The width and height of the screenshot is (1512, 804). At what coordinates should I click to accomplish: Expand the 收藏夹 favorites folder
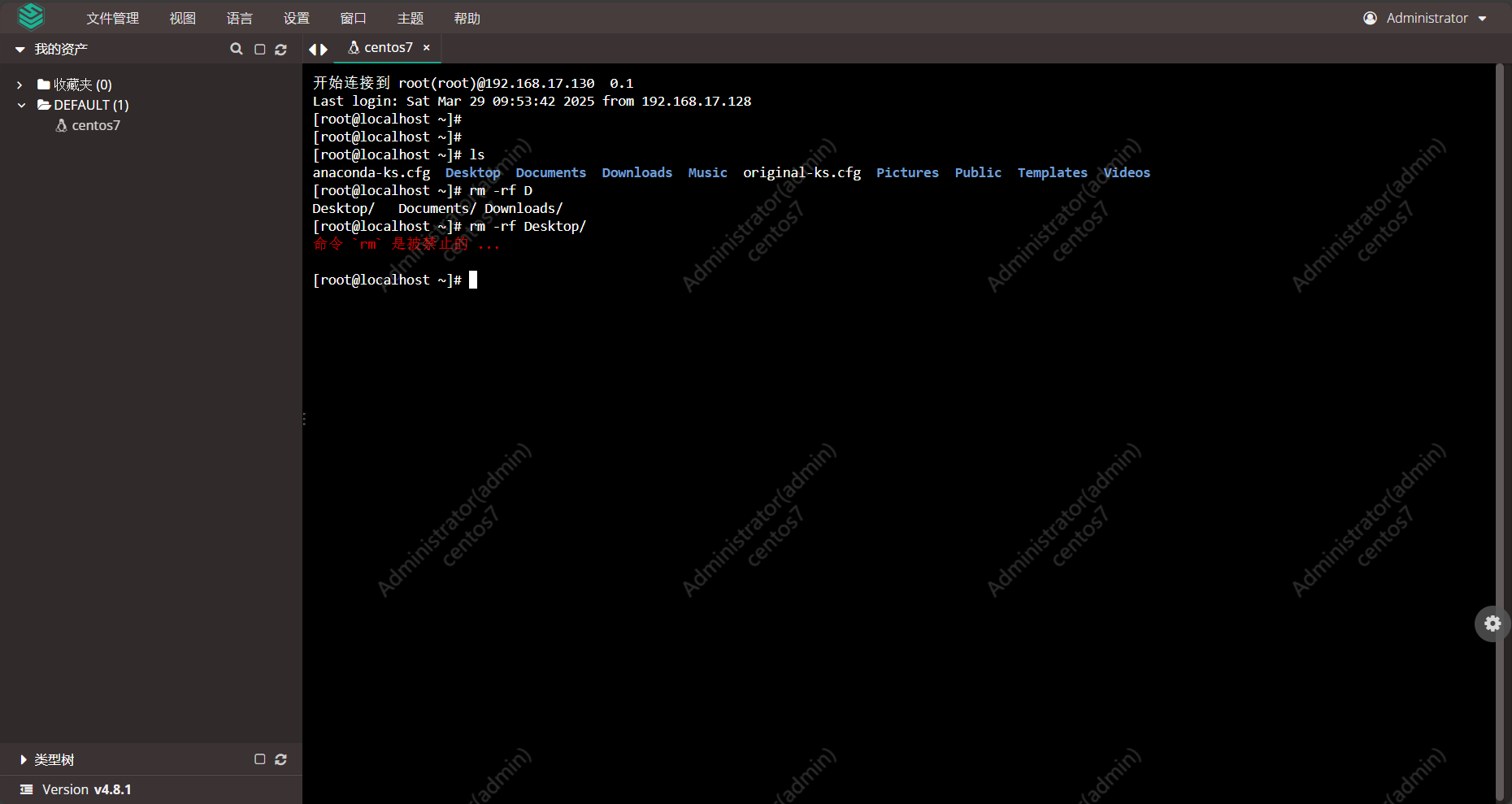tap(19, 84)
